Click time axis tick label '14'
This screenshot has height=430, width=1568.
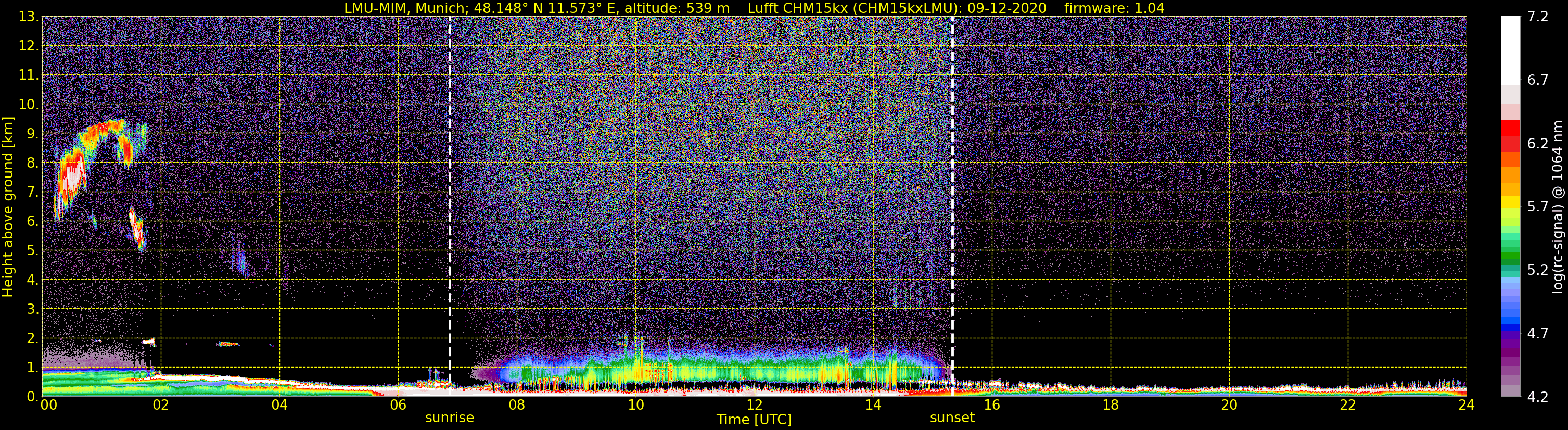(873, 405)
